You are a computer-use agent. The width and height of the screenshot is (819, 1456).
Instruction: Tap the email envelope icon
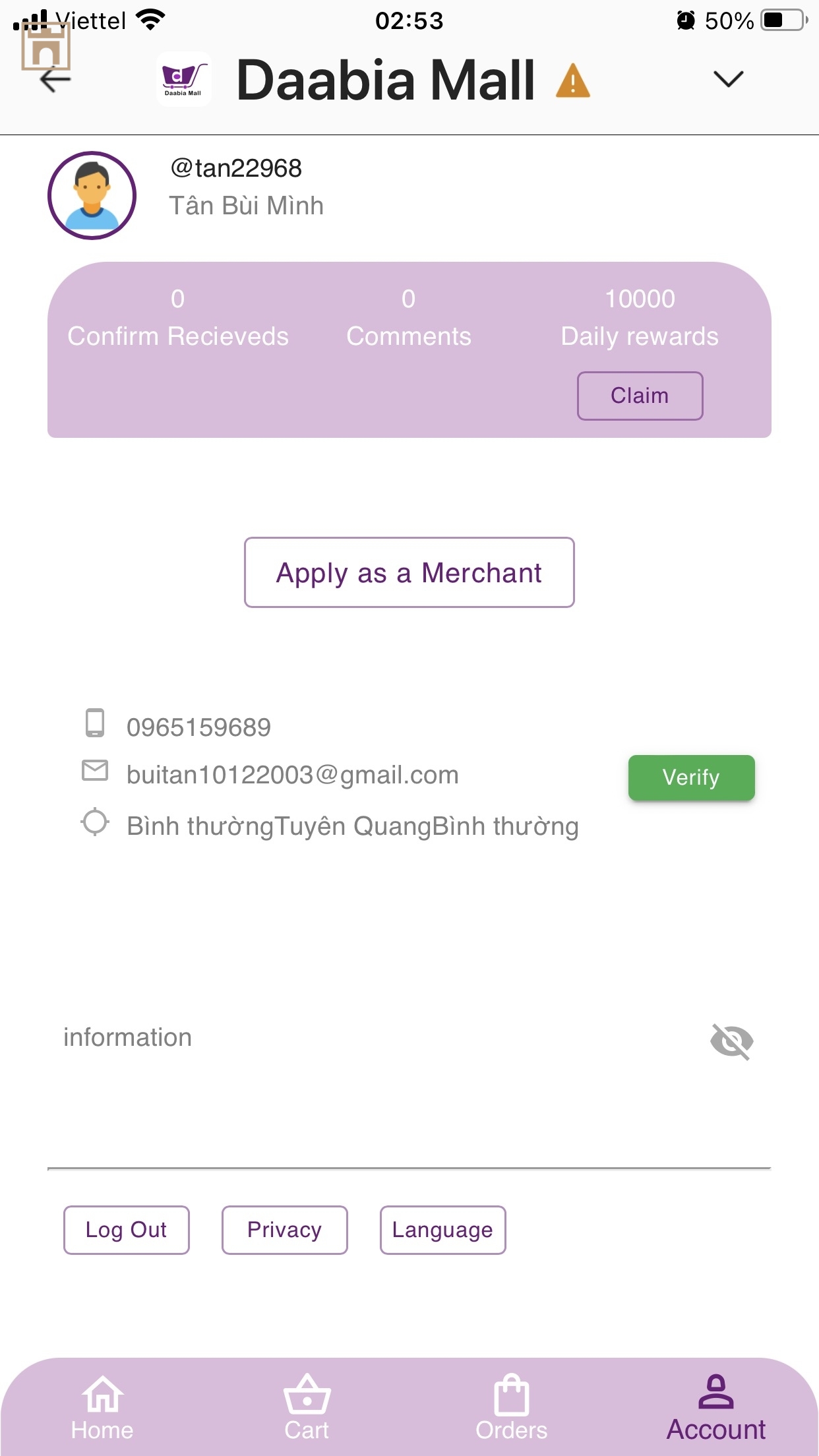point(95,770)
